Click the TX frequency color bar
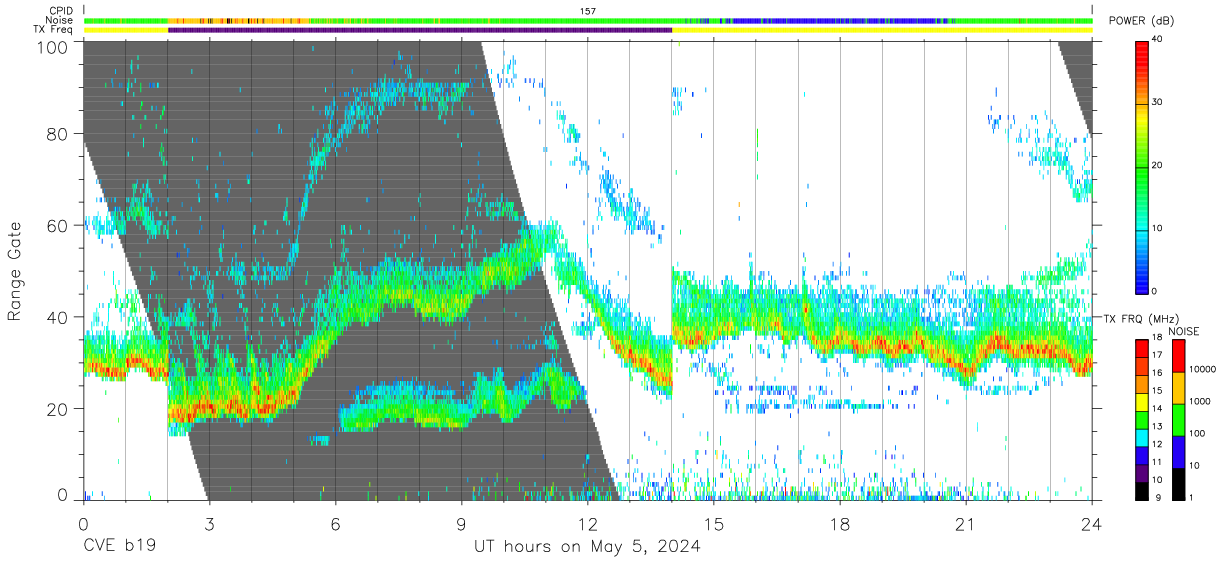The height and width of the screenshot is (567, 1228). [1143, 419]
